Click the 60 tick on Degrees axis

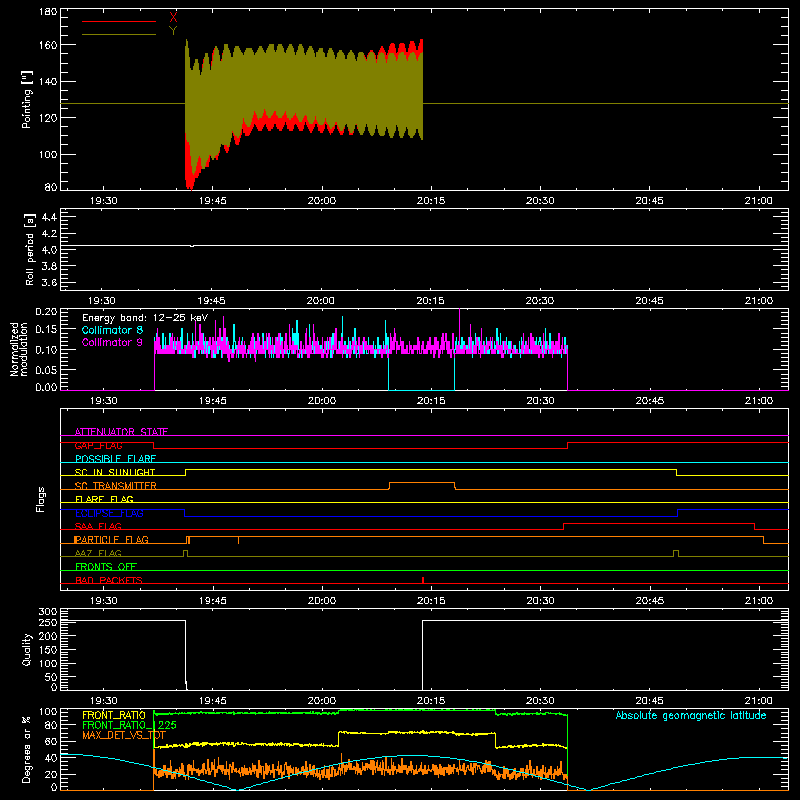point(51,741)
